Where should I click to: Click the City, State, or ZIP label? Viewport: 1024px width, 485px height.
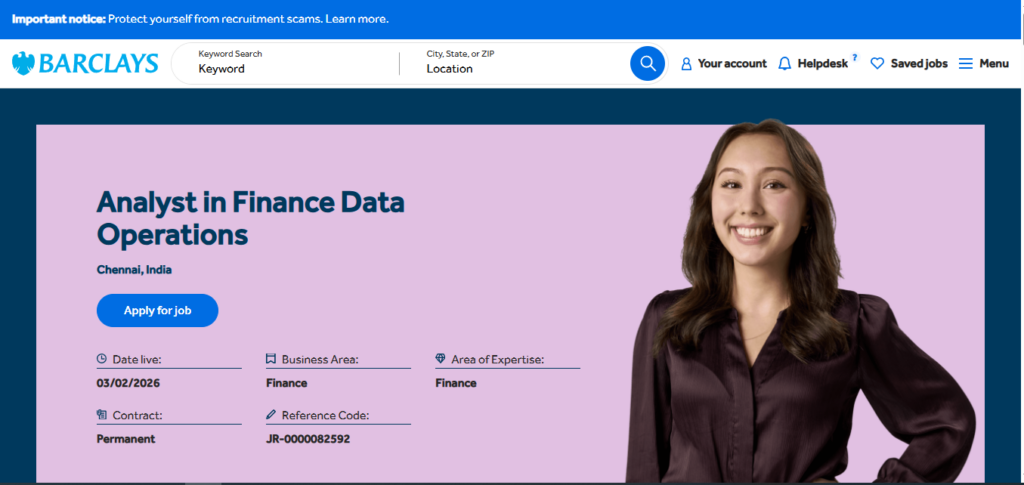coord(460,54)
